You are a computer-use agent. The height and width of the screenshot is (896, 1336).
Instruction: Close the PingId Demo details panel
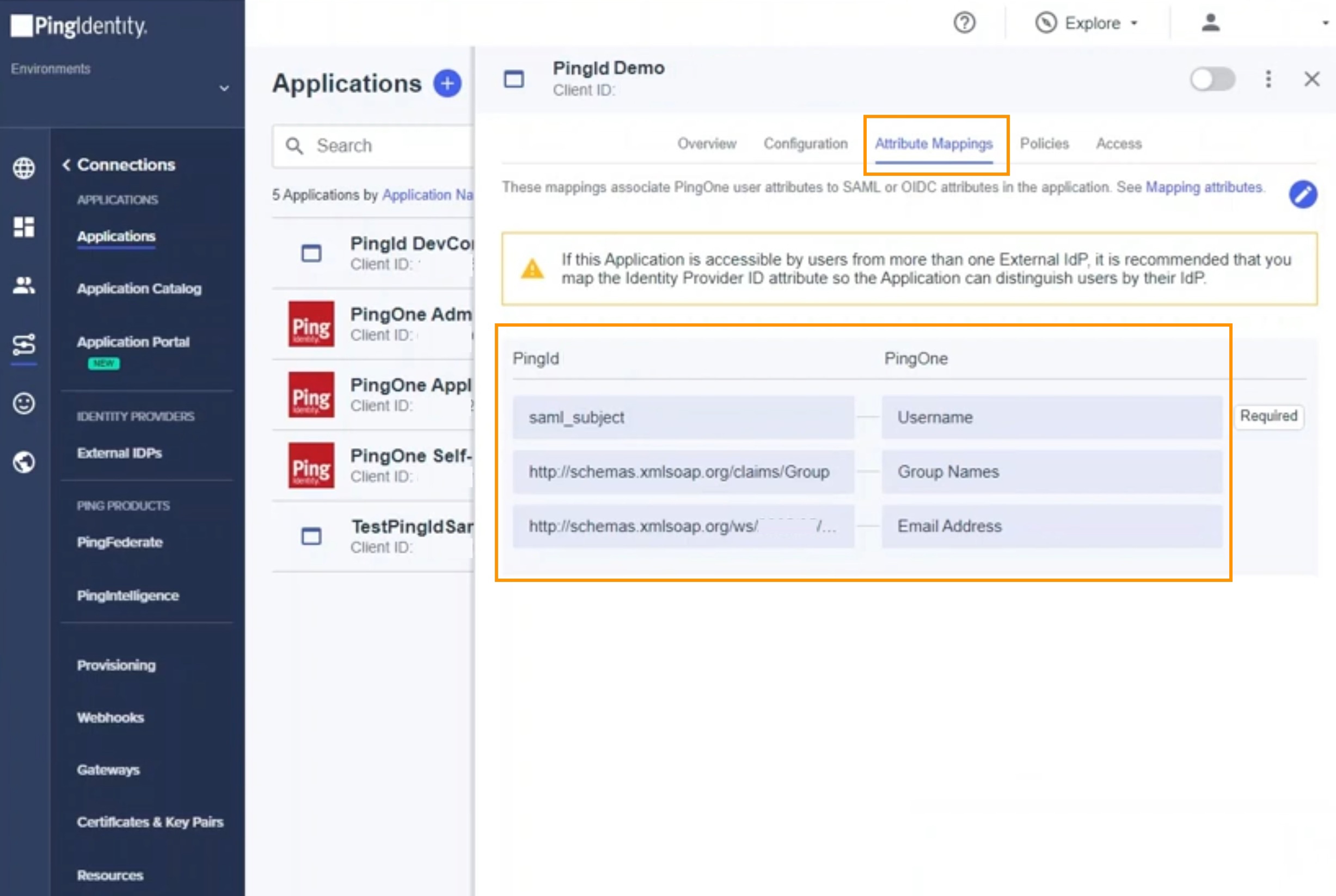[1312, 79]
